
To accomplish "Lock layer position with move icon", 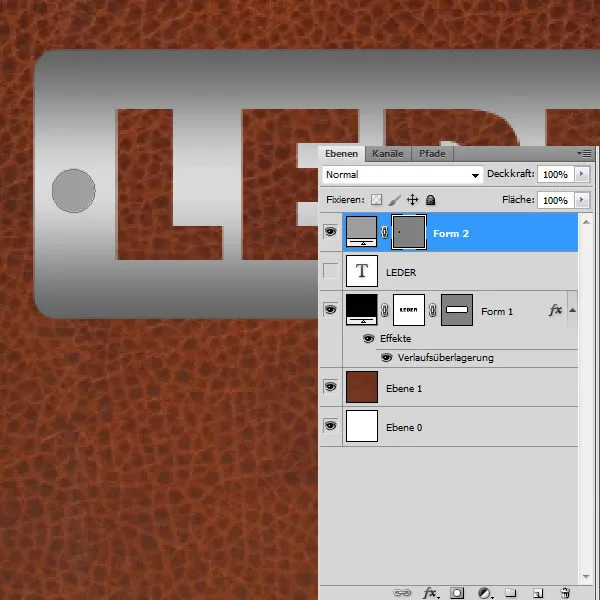I will [x=413, y=200].
